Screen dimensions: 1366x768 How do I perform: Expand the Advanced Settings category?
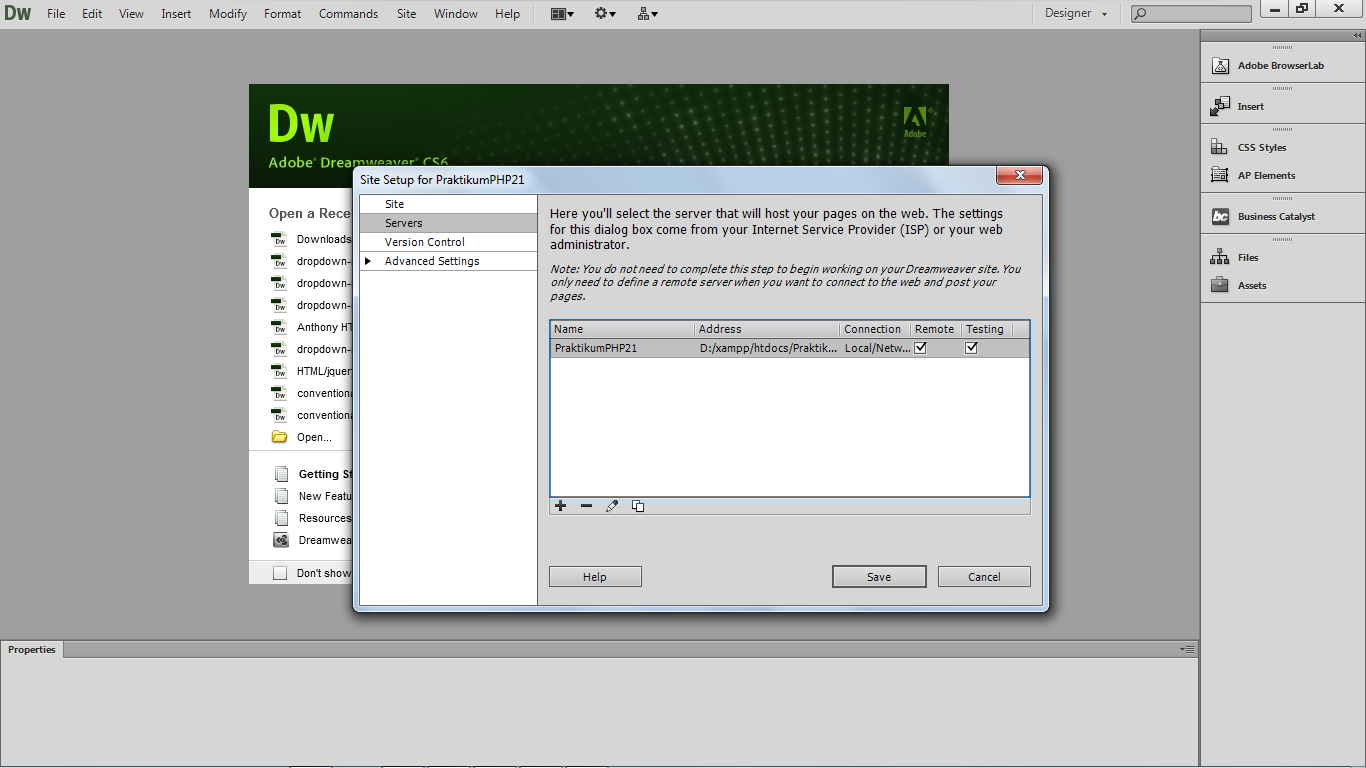tap(367, 261)
